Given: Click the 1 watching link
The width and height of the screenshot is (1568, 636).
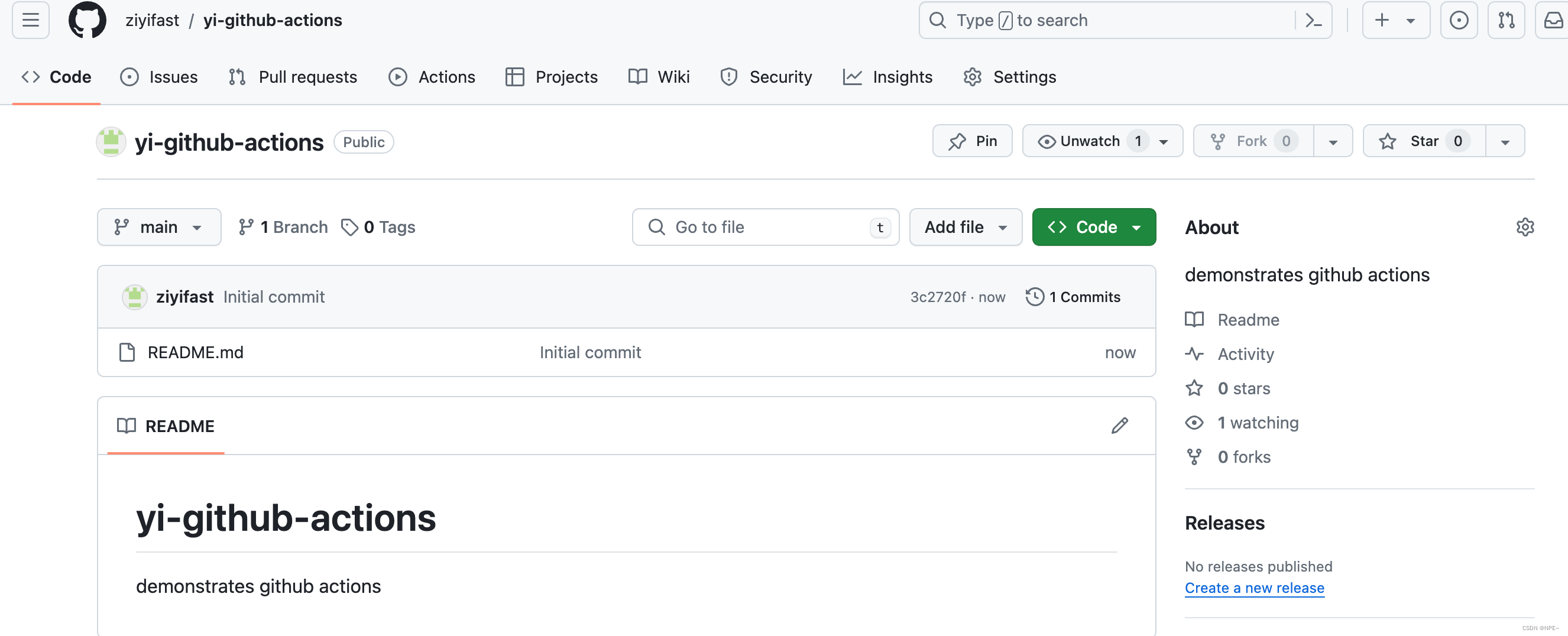Looking at the screenshot, I should [1258, 423].
